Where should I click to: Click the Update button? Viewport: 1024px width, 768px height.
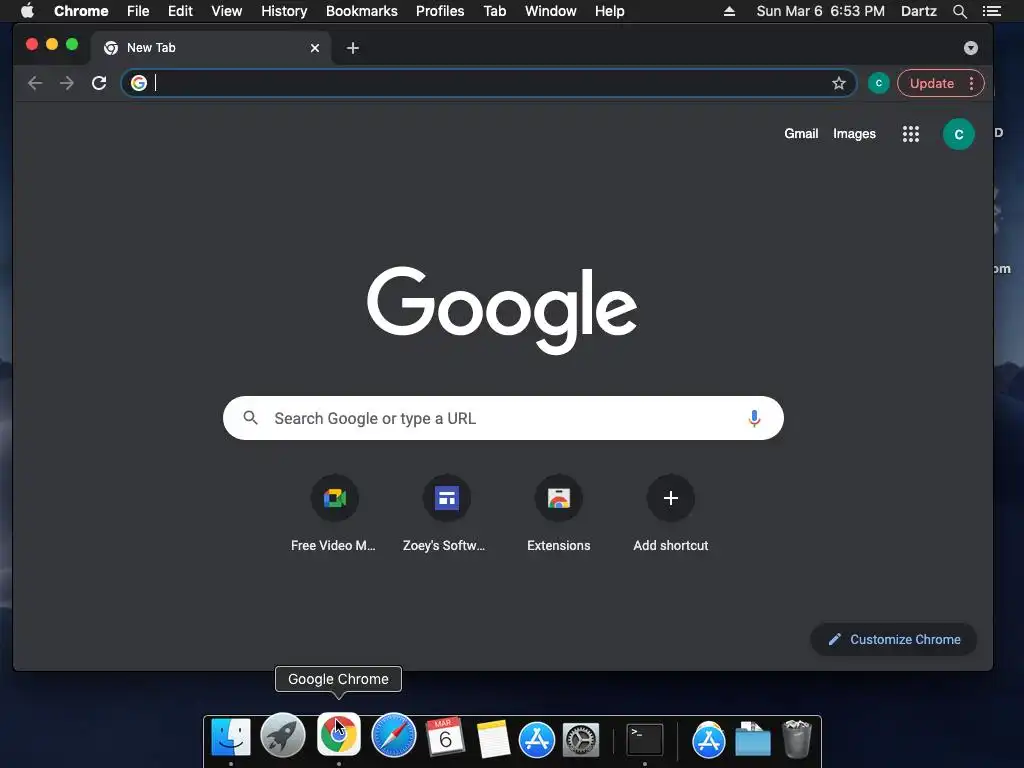932,84
